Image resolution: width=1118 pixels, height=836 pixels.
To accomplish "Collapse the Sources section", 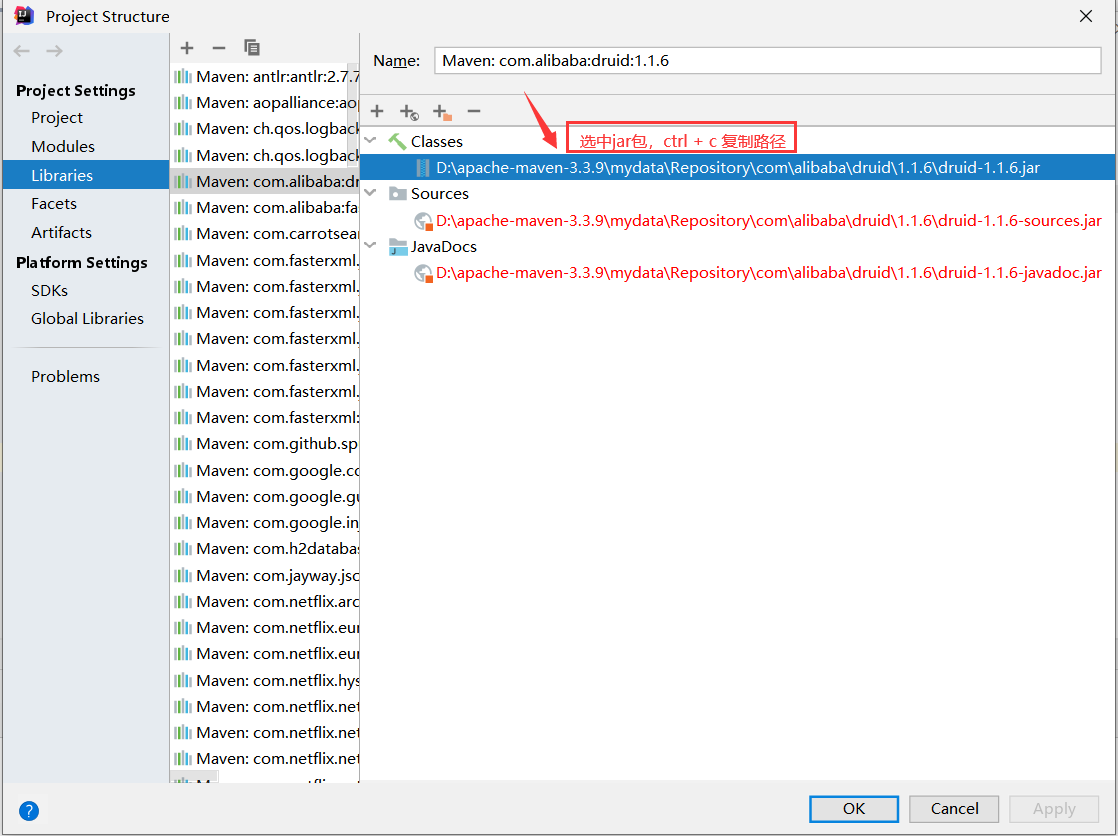I will pos(368,194).
